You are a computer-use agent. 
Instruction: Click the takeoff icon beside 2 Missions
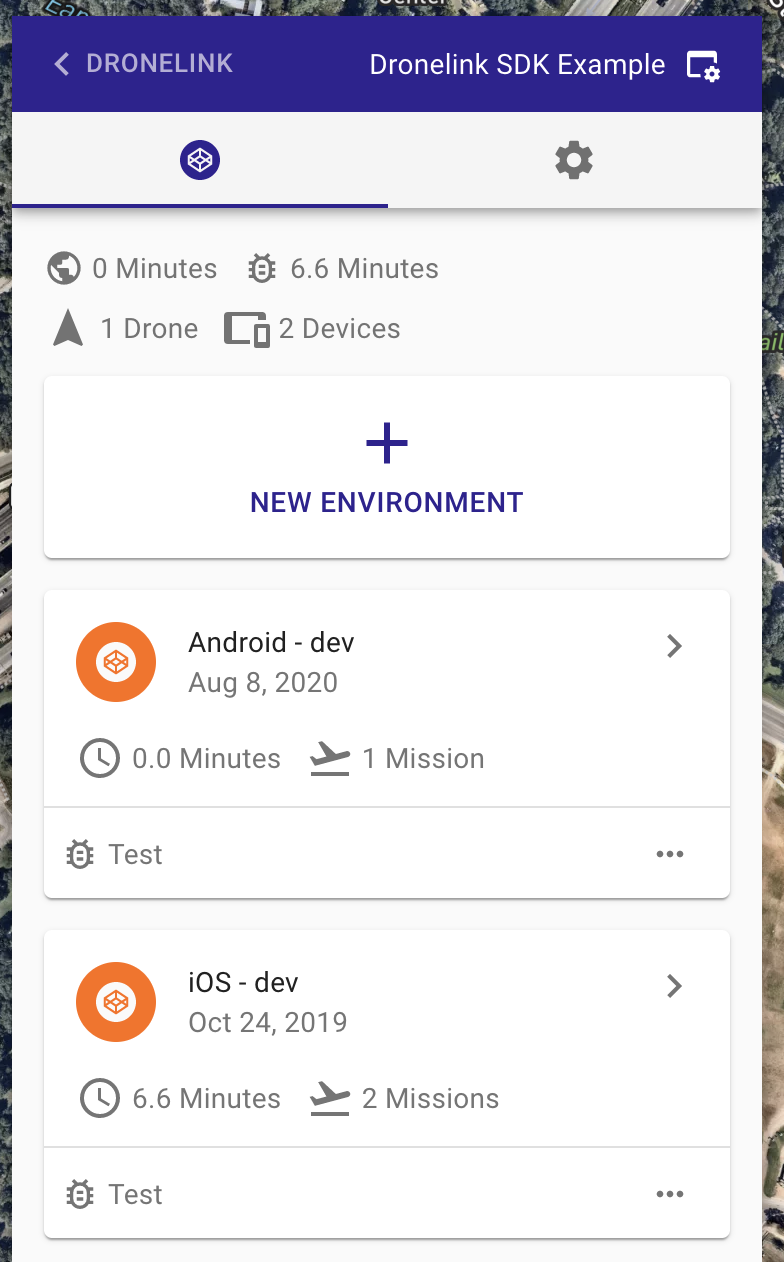[x=330, y=1099]
